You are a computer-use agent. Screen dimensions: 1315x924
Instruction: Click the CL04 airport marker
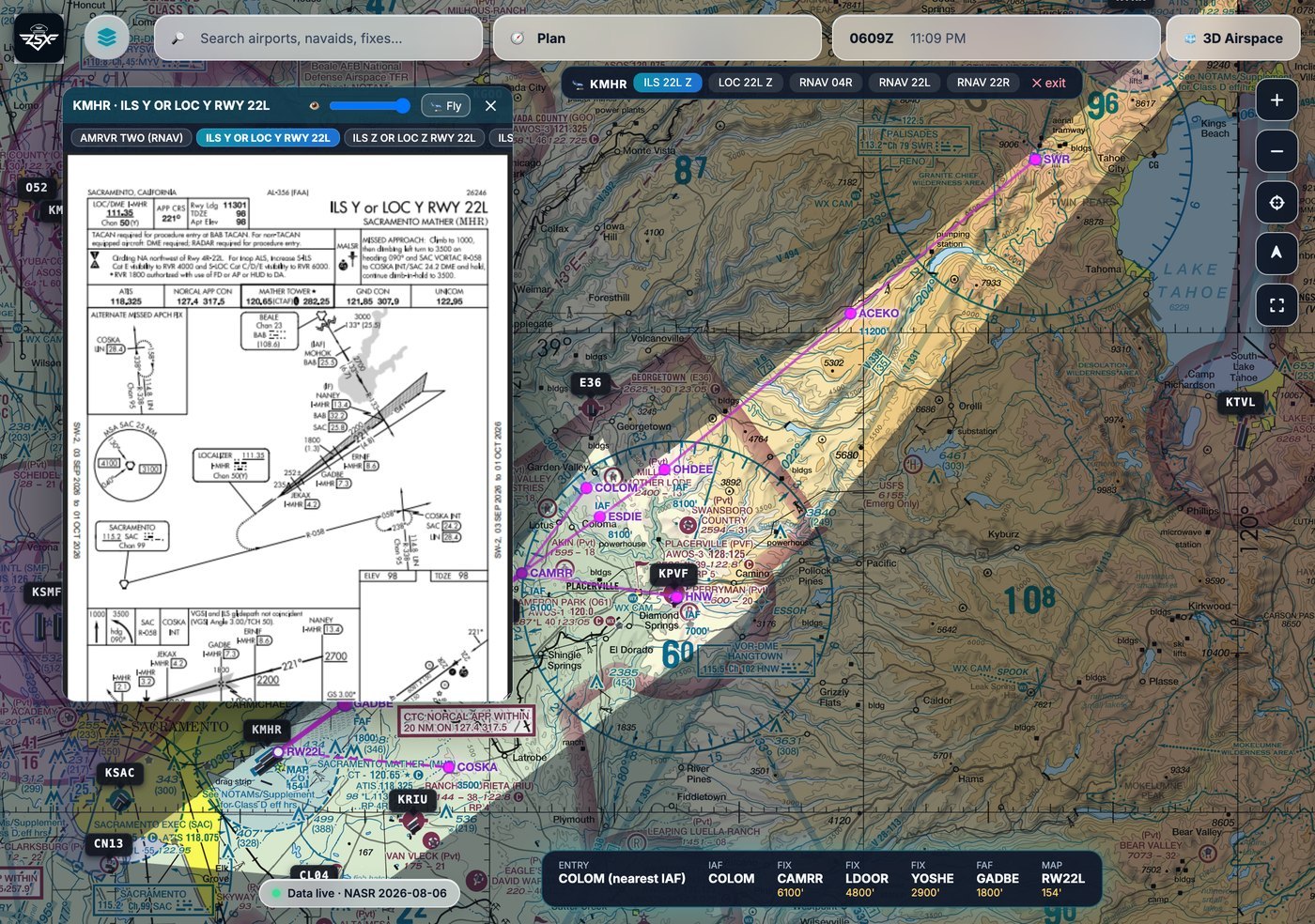pos(314,875)
